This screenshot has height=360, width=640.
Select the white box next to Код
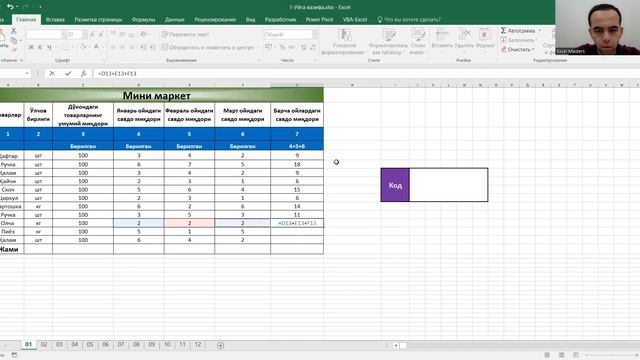pyautogui.click(x=449, y=185)
